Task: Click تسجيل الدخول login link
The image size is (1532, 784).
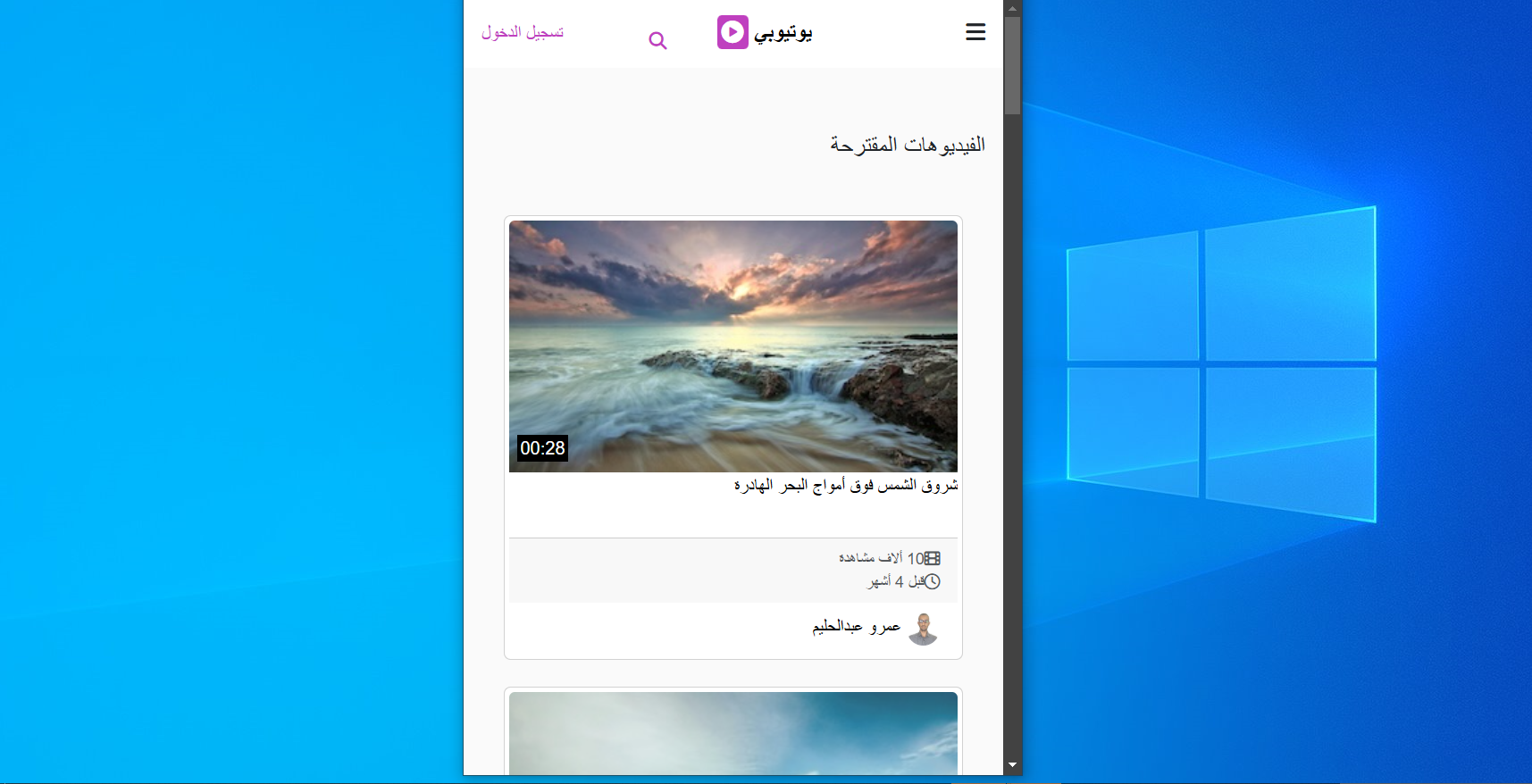Action: (523, 32)
